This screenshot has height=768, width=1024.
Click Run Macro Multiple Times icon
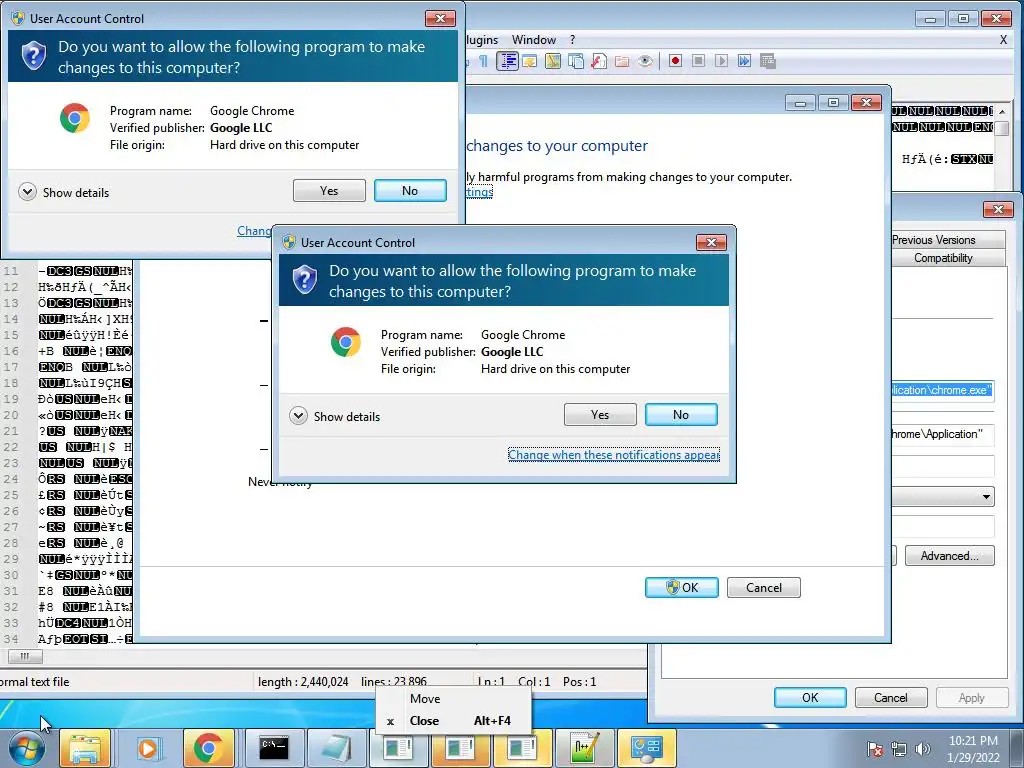744,61
